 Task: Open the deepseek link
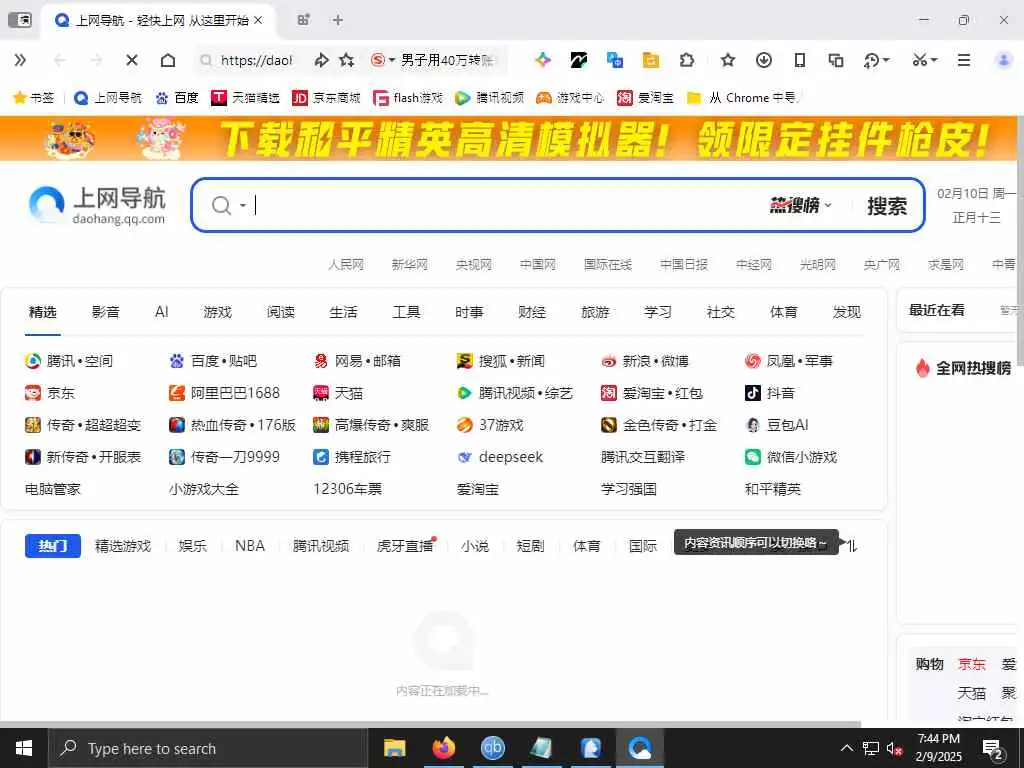tap(500, 457)
